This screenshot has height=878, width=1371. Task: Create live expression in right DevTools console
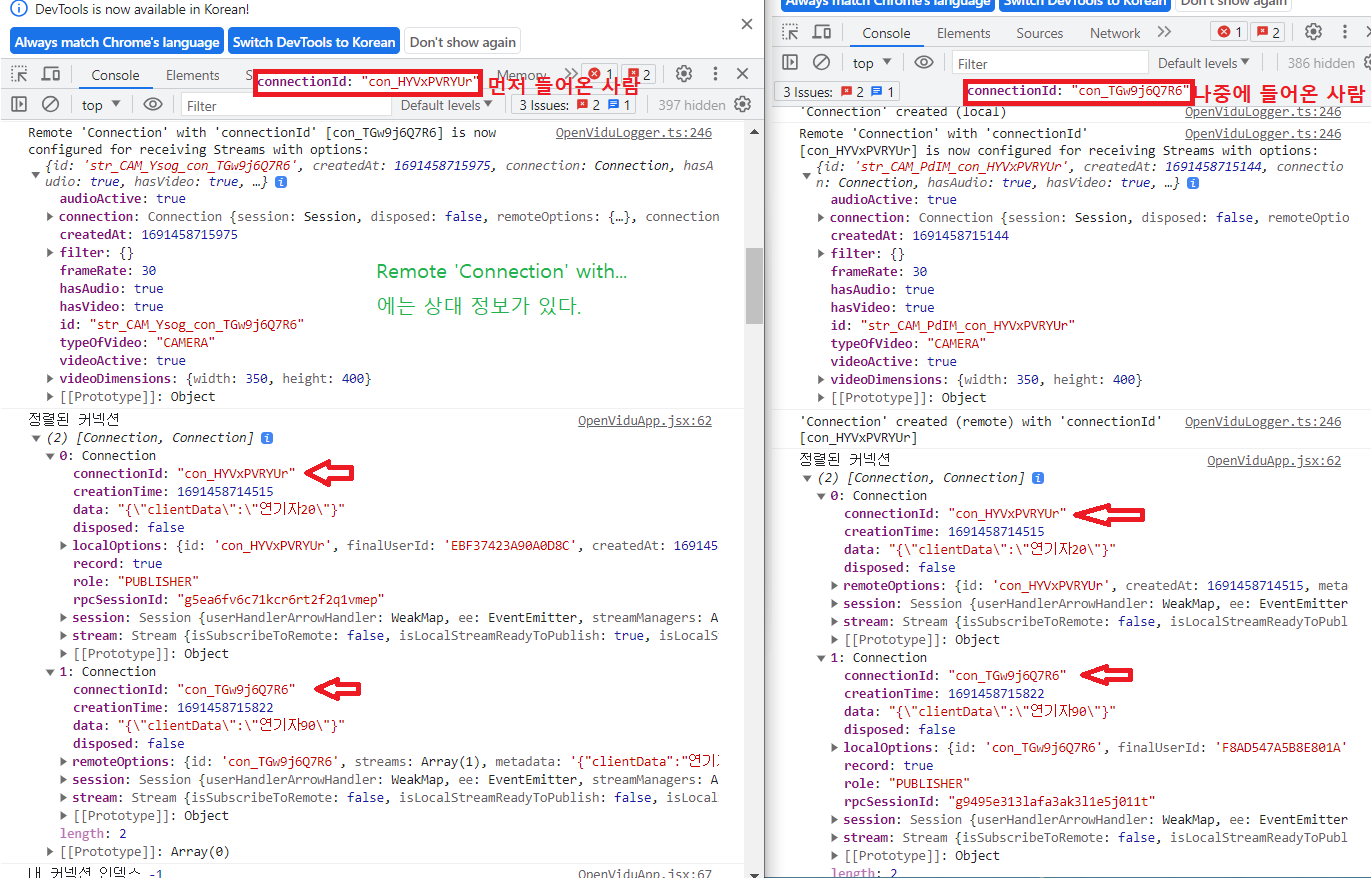(x=924, y=62)
